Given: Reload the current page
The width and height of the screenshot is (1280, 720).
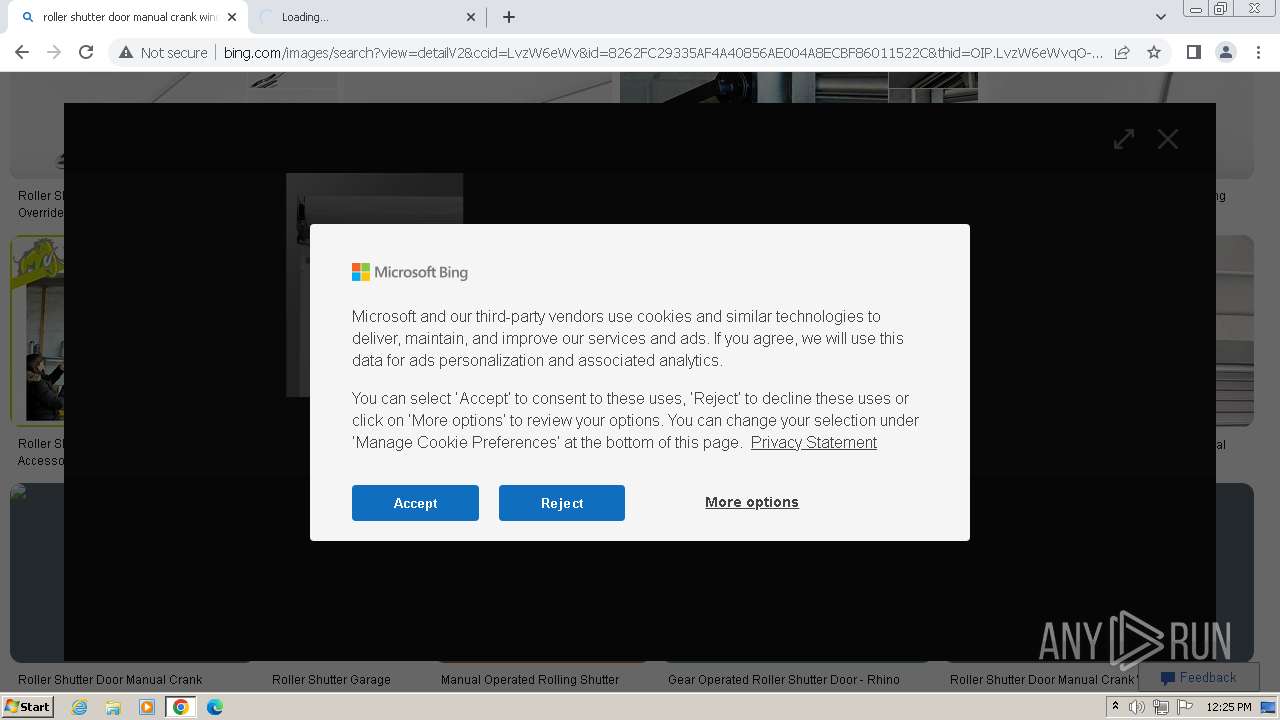Looking at the screenshot, I should point(86,52).
